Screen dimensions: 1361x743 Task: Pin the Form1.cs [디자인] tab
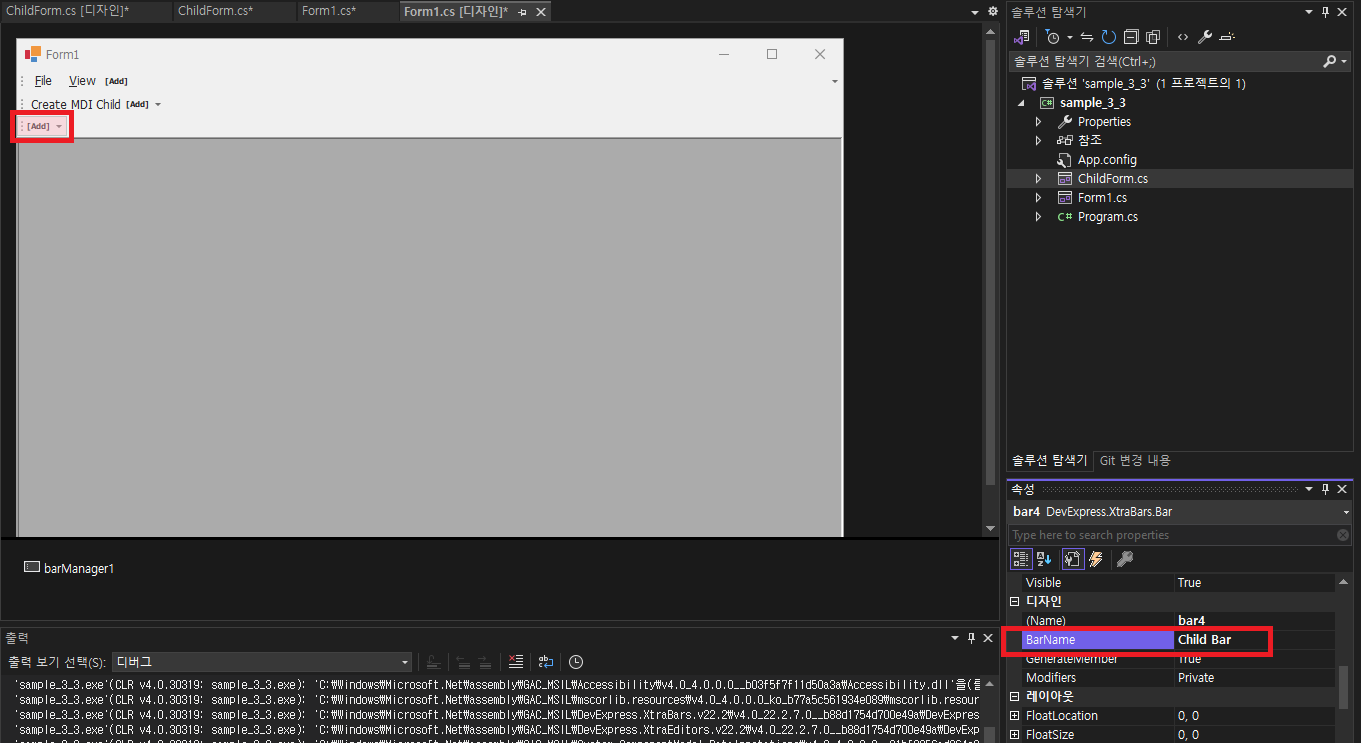(x=523, y=12)
